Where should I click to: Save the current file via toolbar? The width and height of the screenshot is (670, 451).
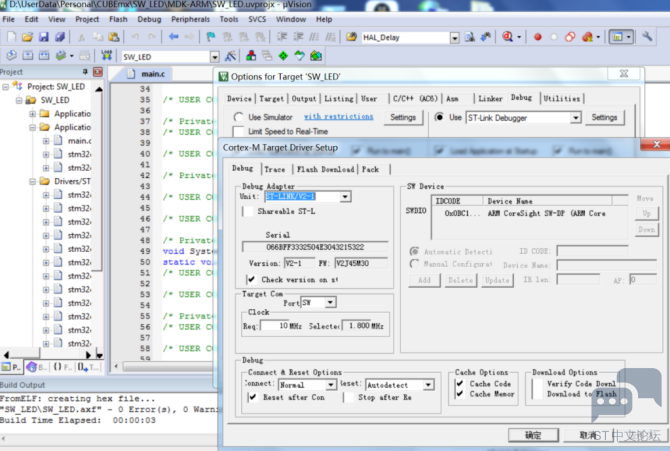pos(44,37)
